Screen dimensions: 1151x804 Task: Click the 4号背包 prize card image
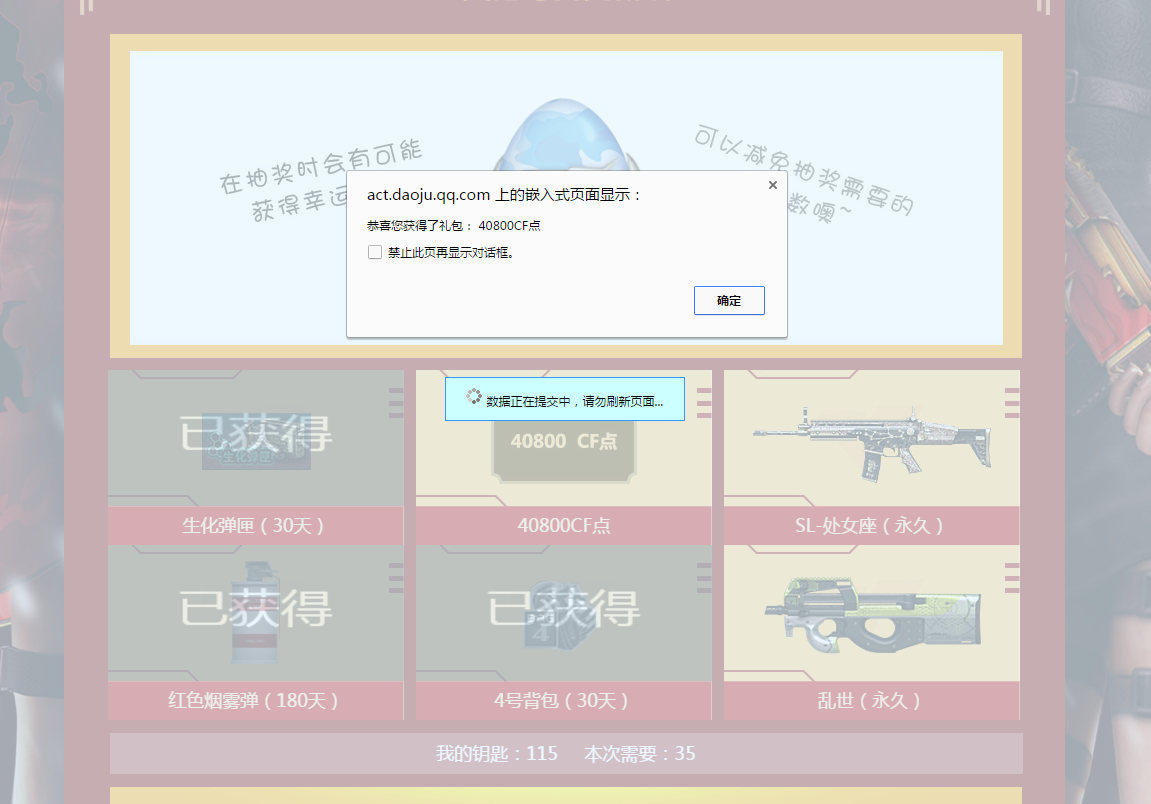[564, 613]
